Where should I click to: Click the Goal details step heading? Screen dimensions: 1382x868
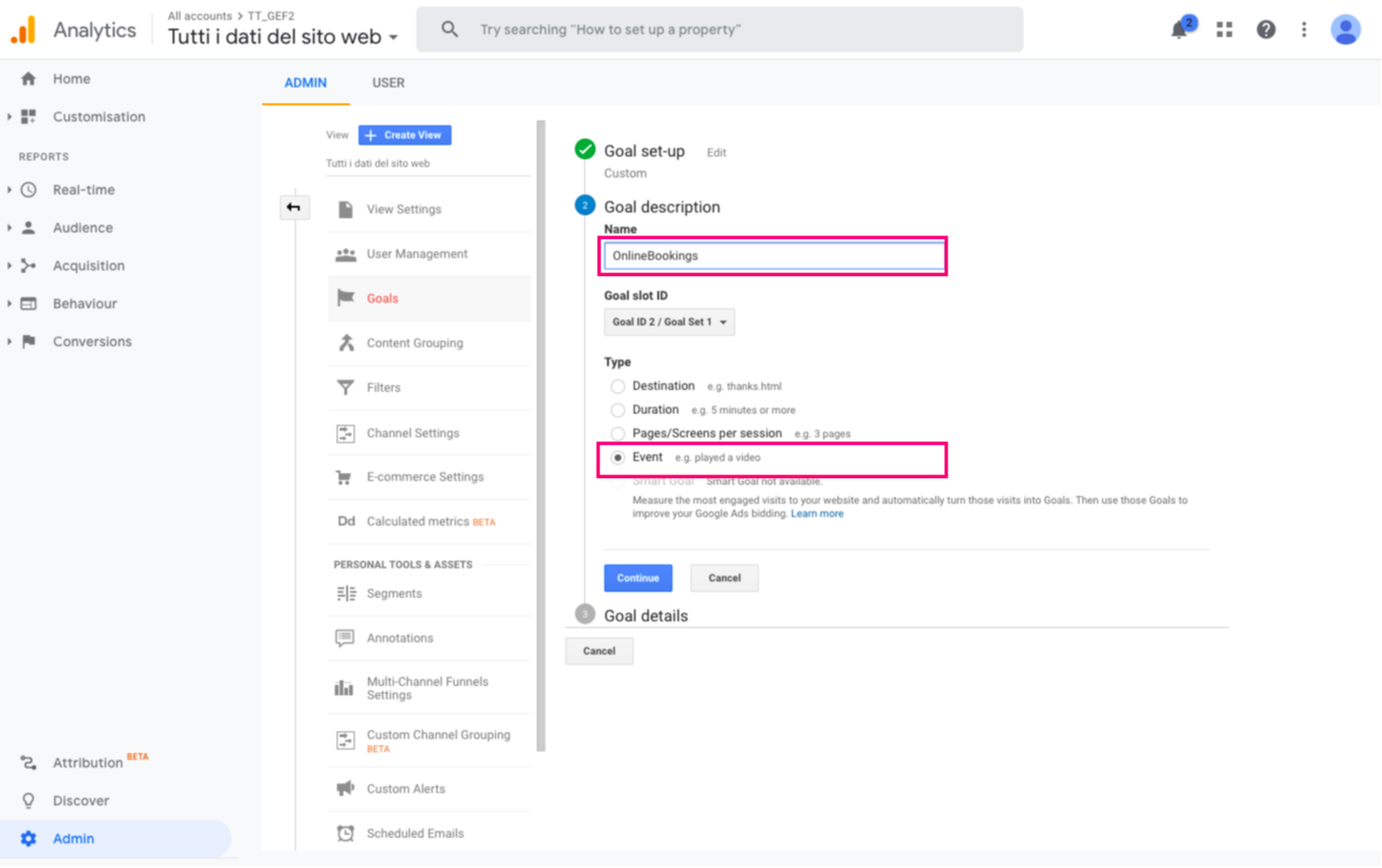click(646, 616)
